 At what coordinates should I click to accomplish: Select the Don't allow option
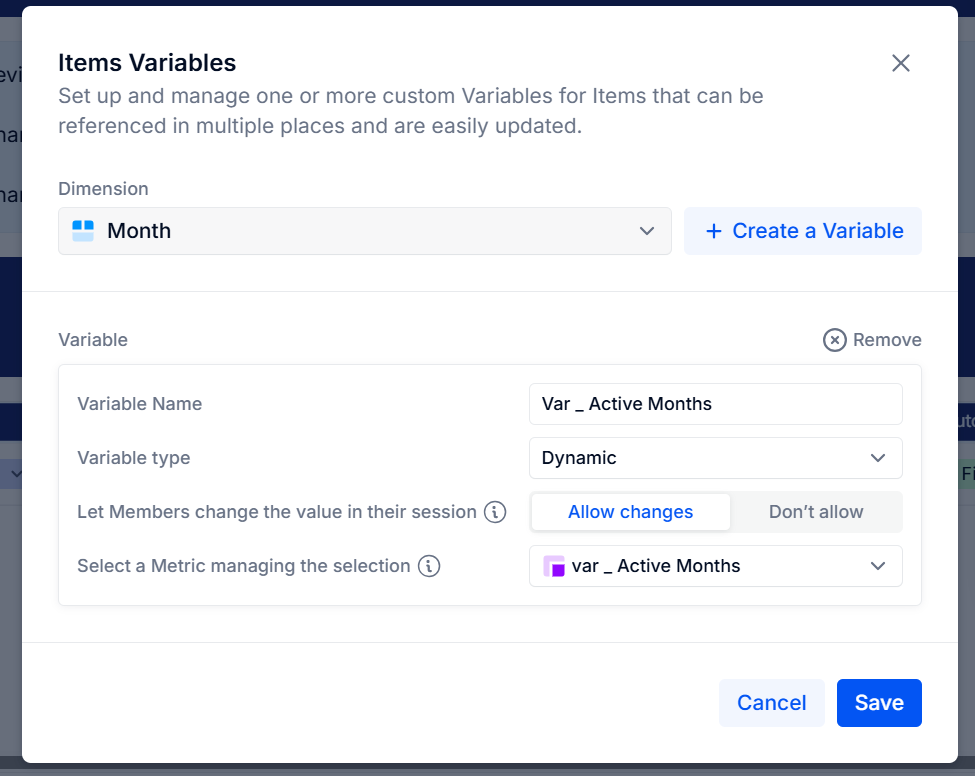816,512
